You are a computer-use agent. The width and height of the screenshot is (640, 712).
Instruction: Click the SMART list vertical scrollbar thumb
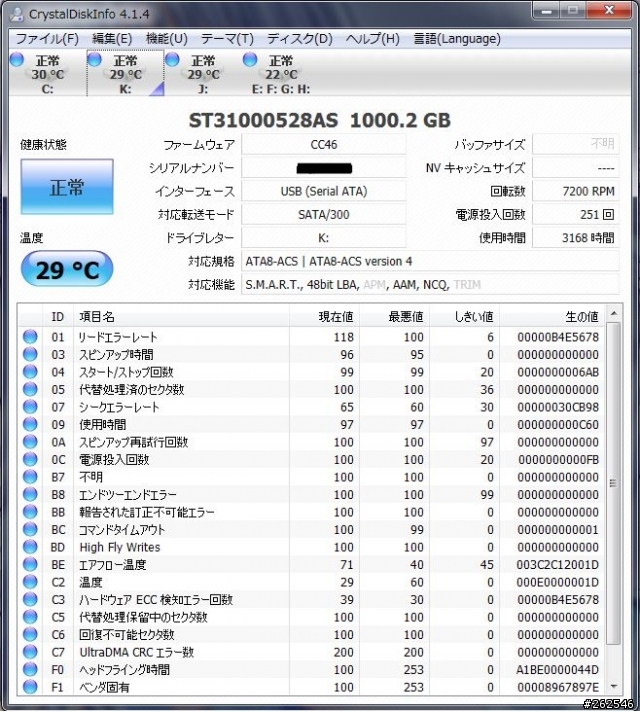[613, 483]
